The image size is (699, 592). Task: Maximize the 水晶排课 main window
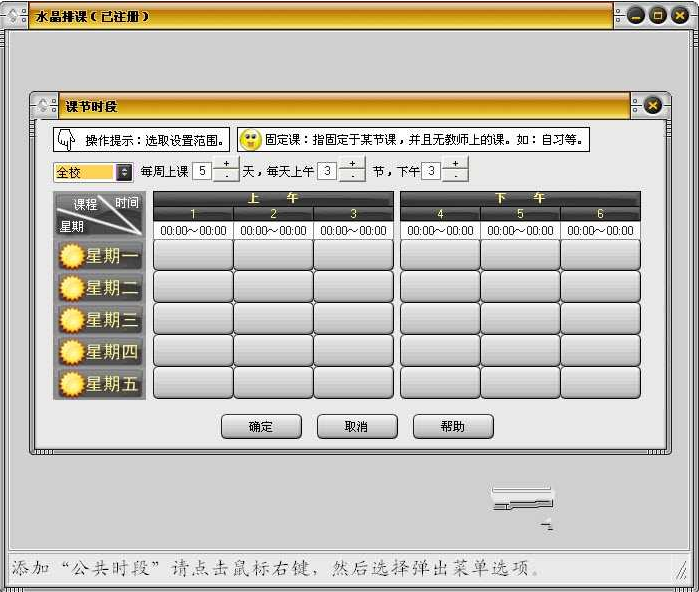pos(658,16)
